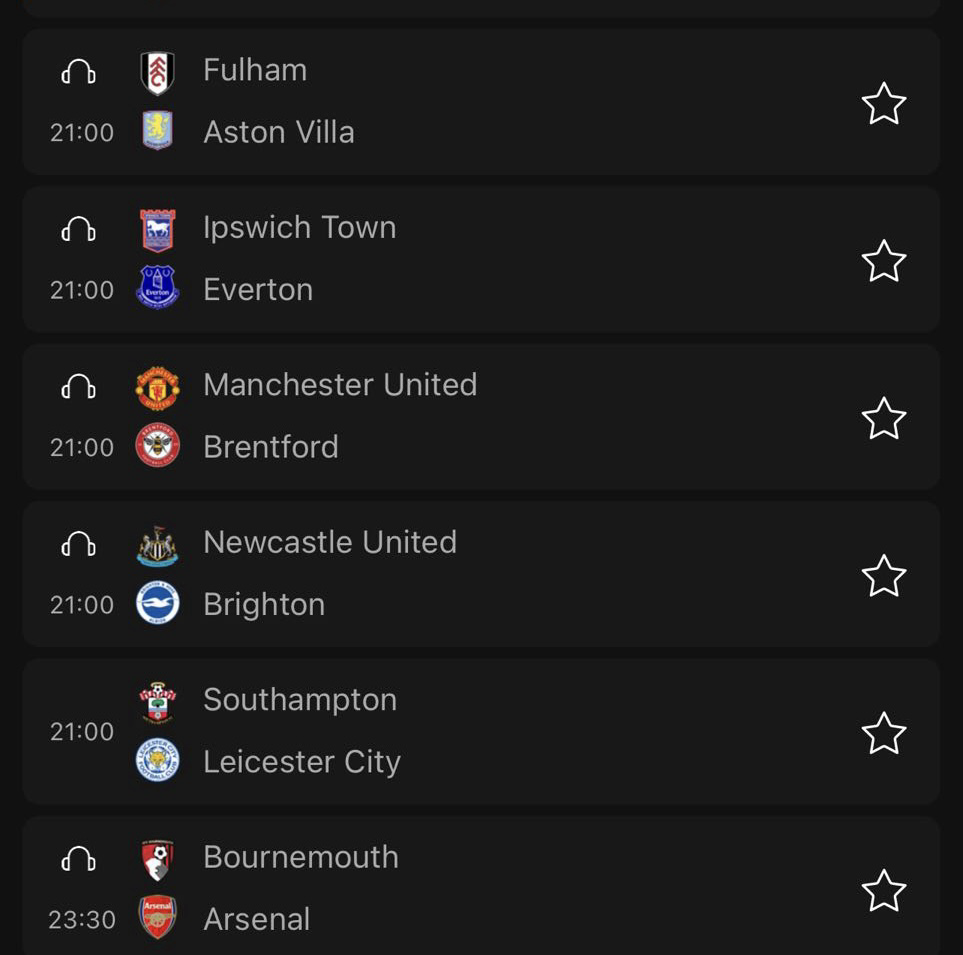Viewport: 963px width, 955px height.
Task: Select Leicester City team name
Action: pos(302,762)
